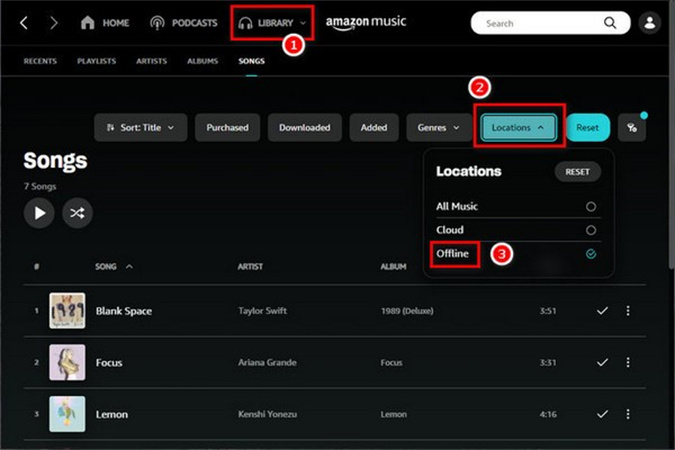
Task: Open the Sort: Title dropdown
Action: click(141, 127)
